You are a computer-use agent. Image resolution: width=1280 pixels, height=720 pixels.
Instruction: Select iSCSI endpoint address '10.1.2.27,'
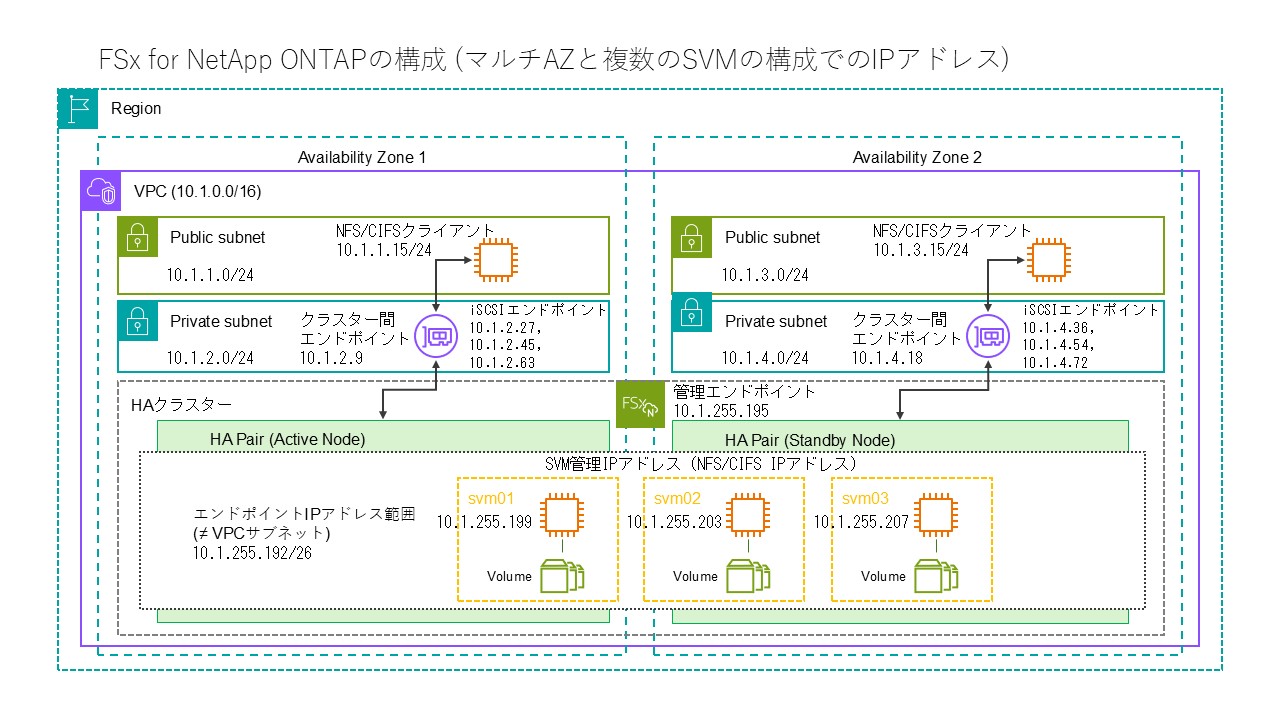coord(505,327)
